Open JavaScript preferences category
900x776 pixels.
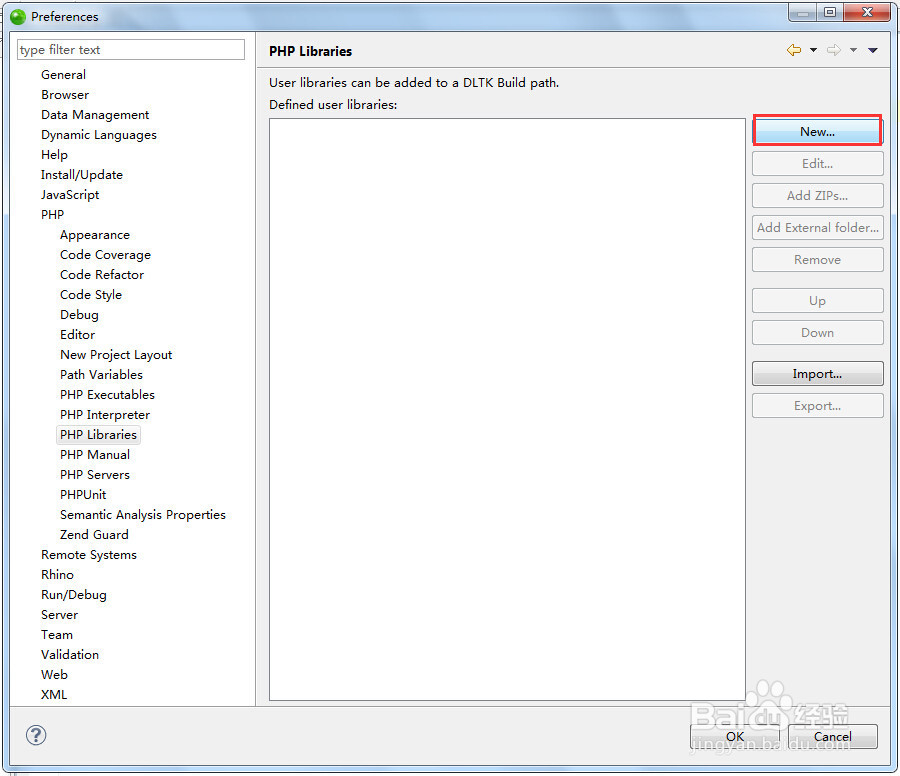pos(69,195)
